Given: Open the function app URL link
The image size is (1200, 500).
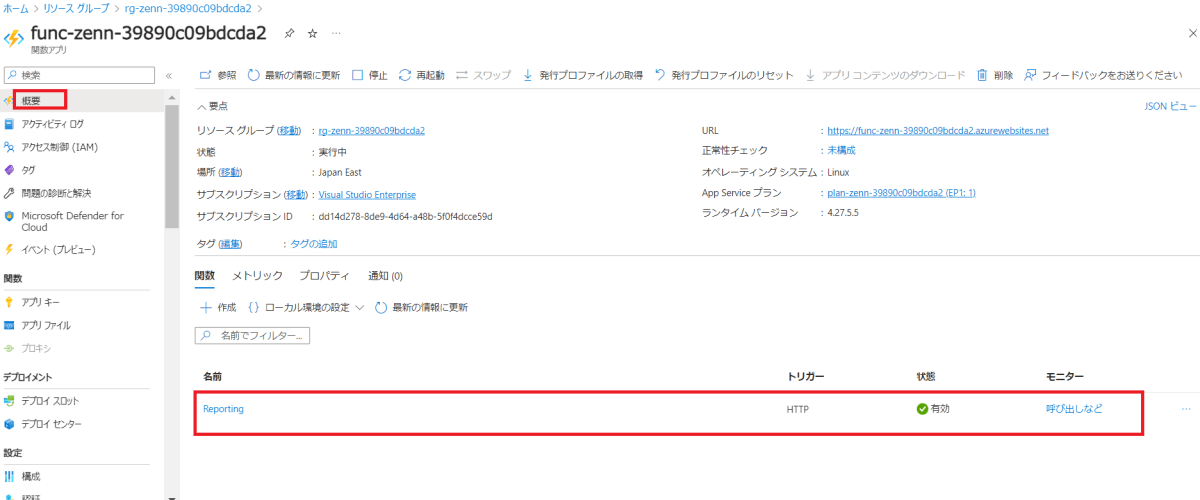Looking at the screenshot, I should (x=938, y=131).
